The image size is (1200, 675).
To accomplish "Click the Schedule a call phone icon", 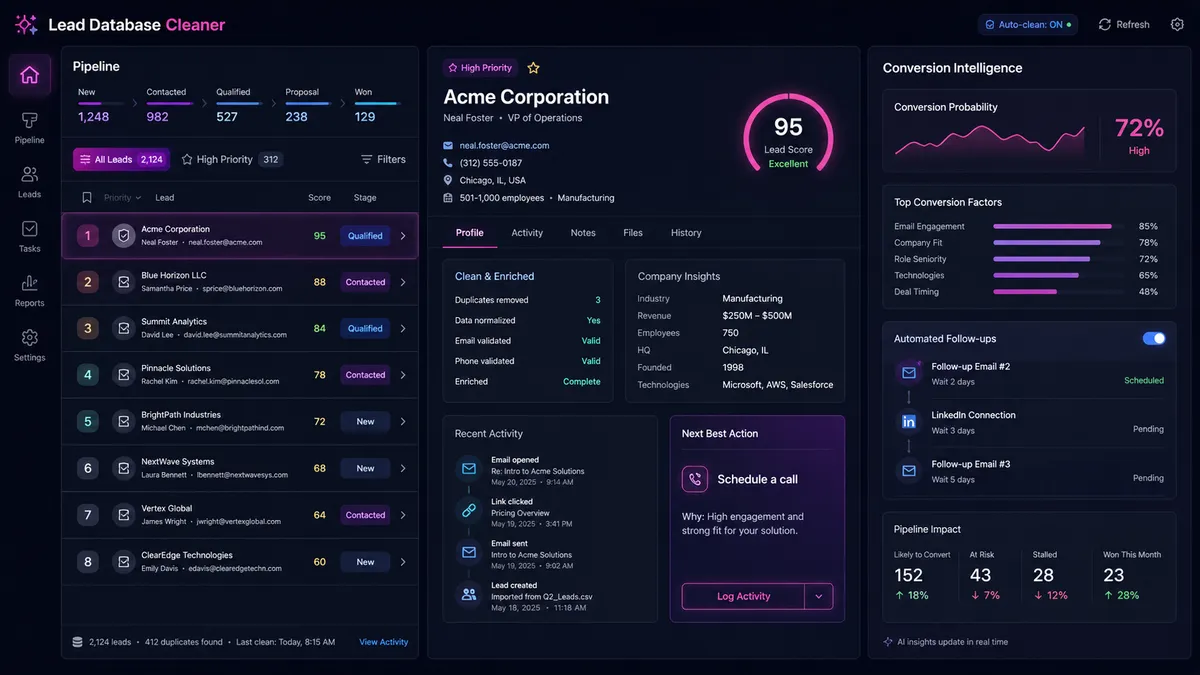I will 695,479.
